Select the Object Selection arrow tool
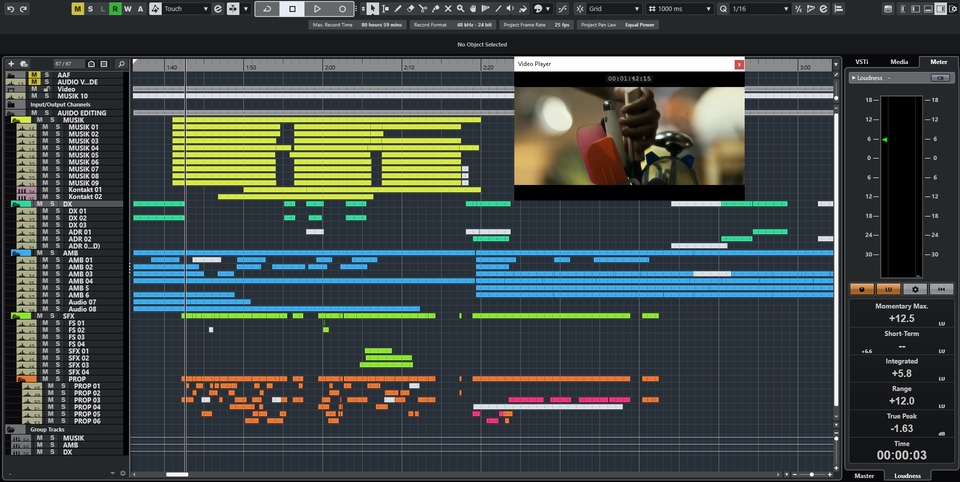Image resolution: width=960 pixels, height=482 pixels. point(373,9)
